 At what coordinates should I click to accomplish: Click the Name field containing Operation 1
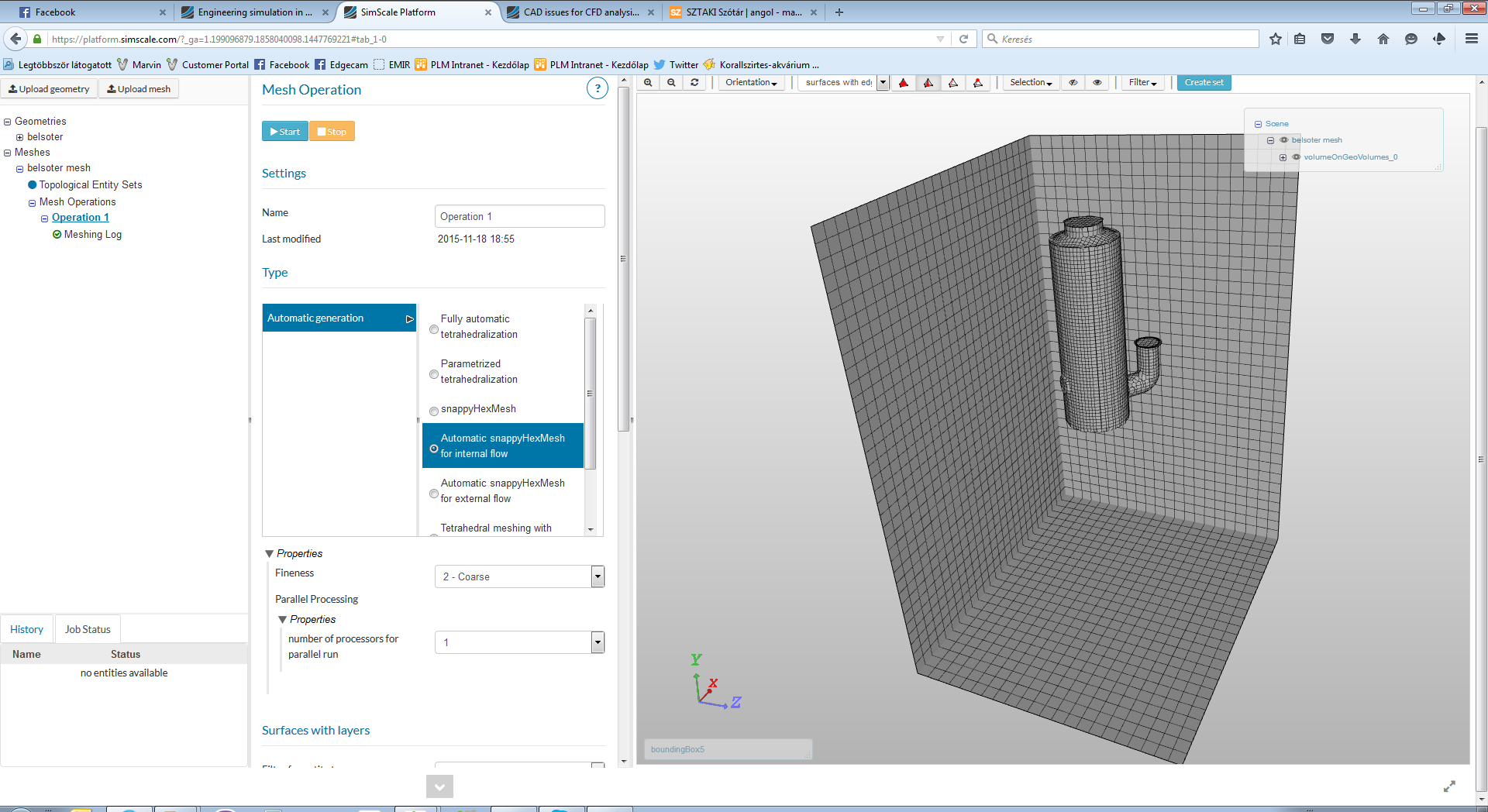519,216
